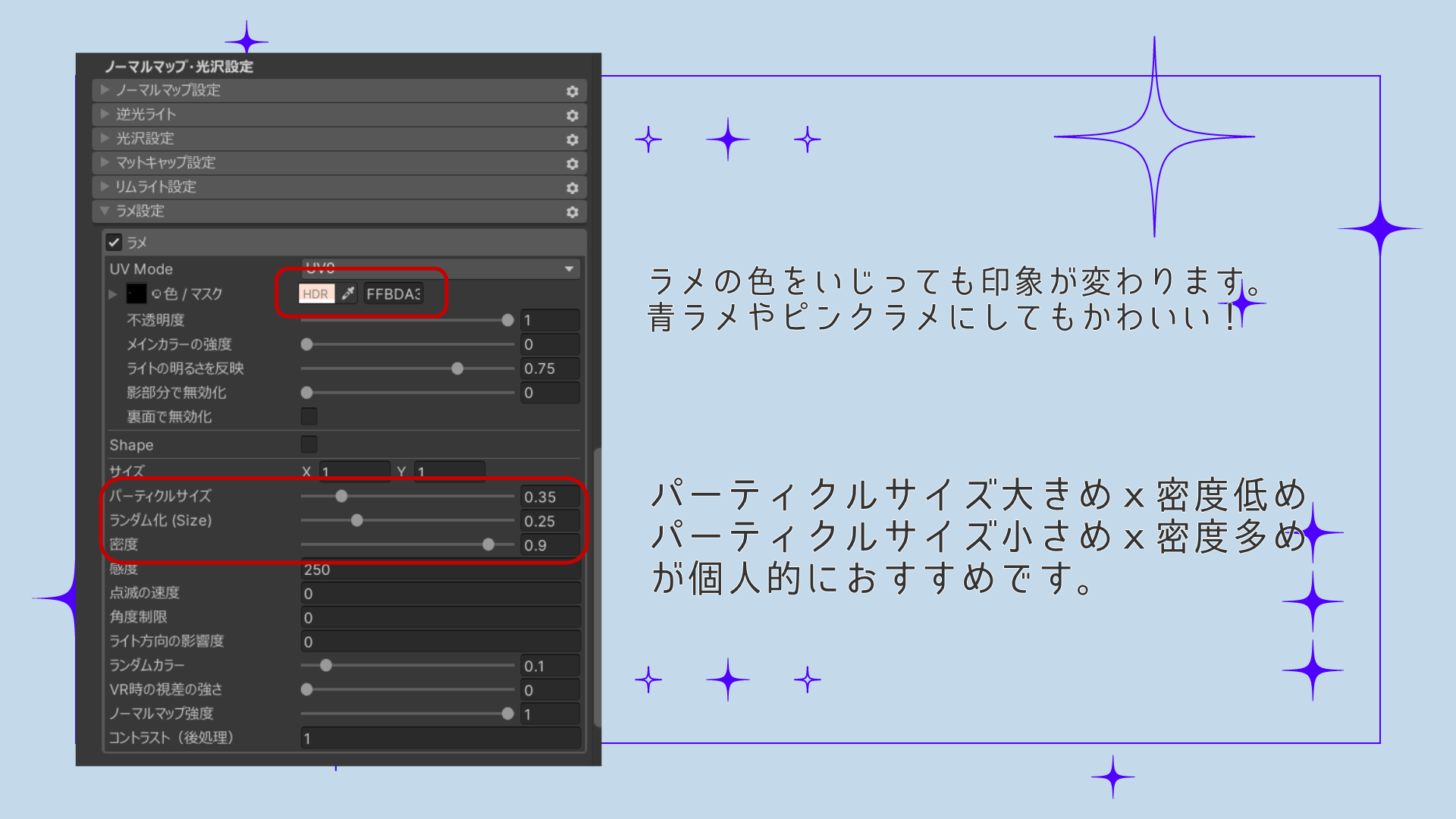The width and height of the screenshot is (1456, 819).
Task: Click the black mask texture thumbnail
Action: (x=136, y=293)
